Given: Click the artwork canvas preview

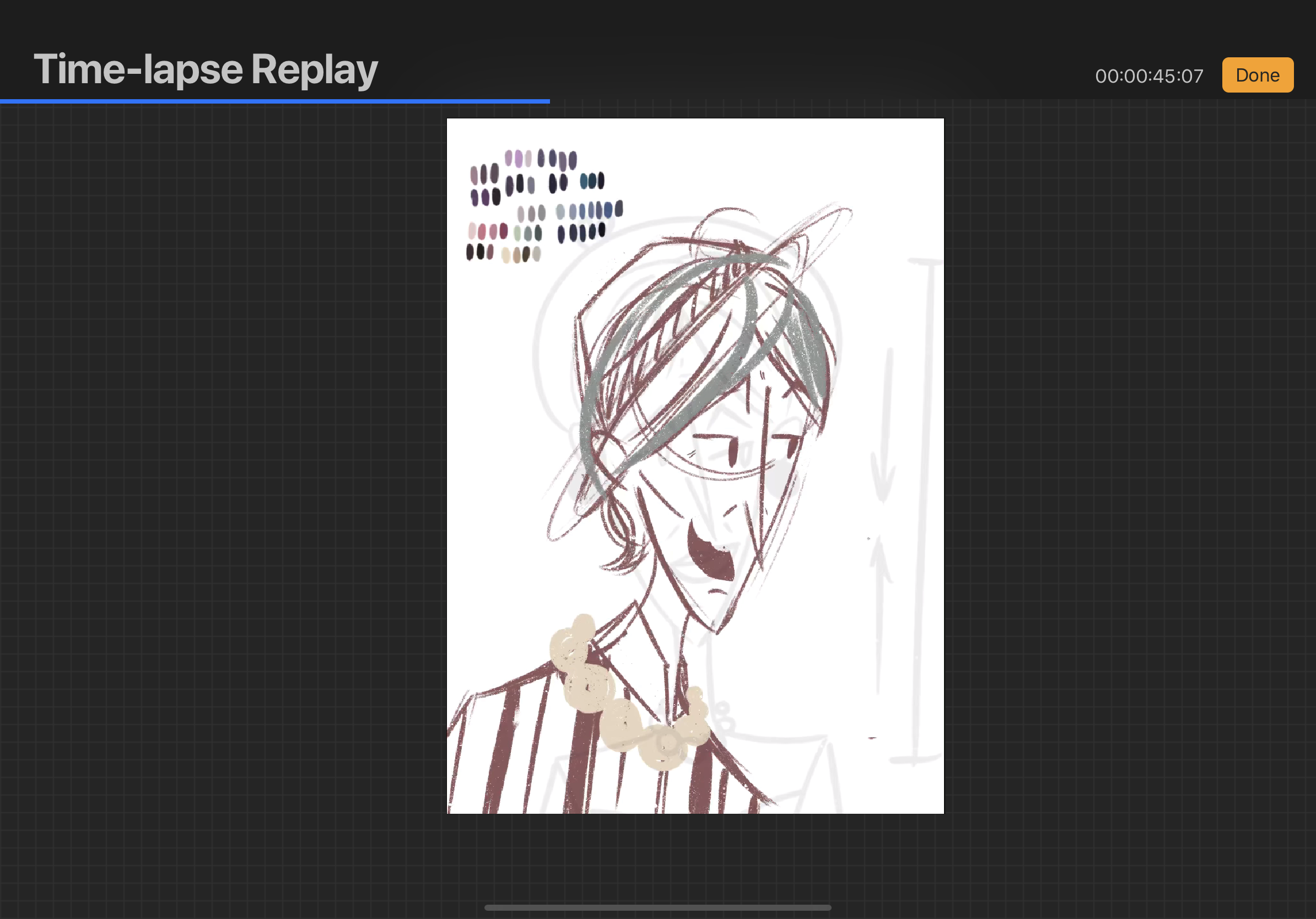Looking at the screenshot, I should click(x=695, y=466).
